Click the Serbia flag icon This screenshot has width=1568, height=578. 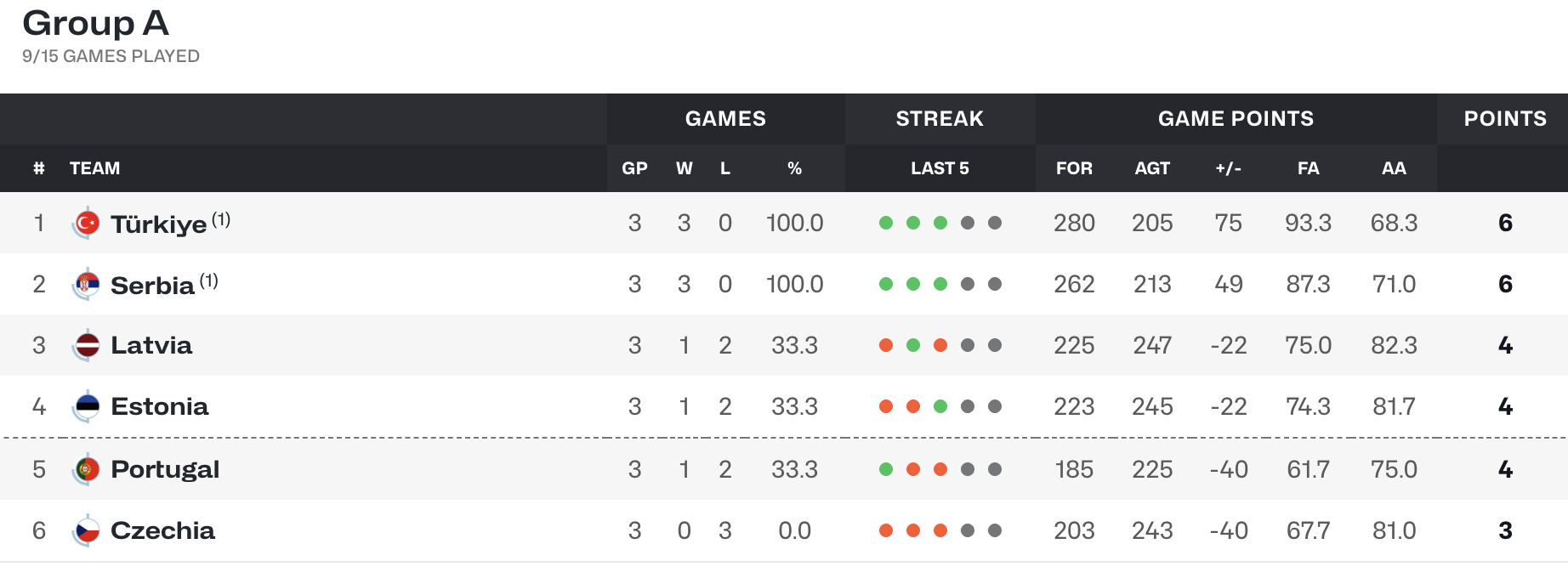(x=86, y=284)
